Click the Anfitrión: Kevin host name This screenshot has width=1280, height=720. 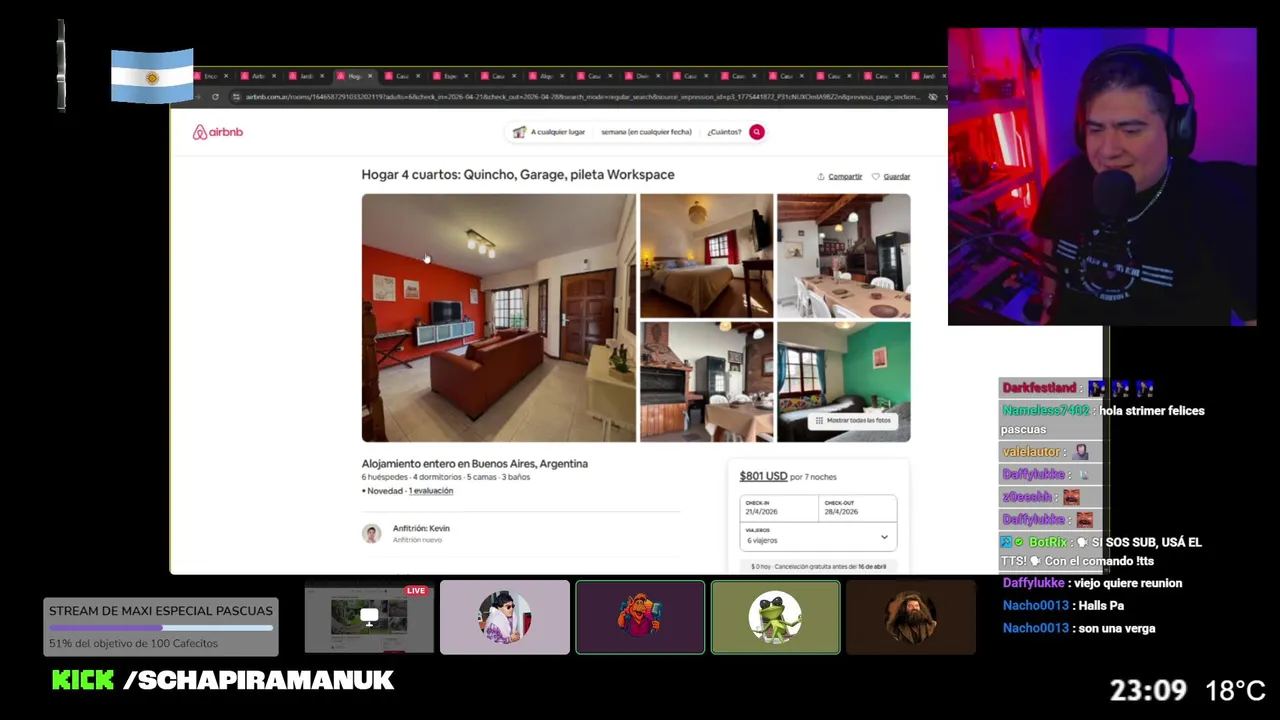421,528
